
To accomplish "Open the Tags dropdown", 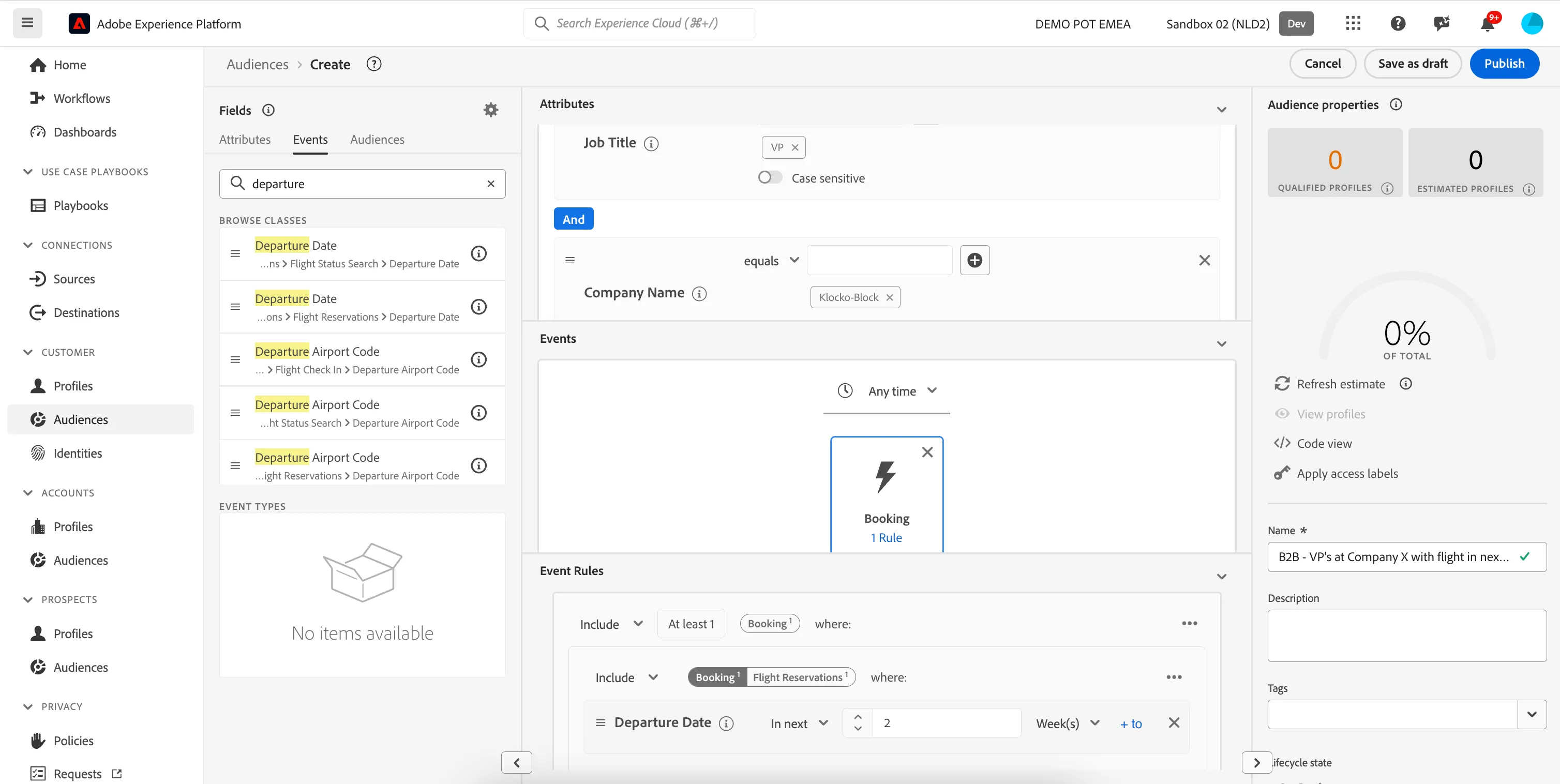I will point(1532,714).
